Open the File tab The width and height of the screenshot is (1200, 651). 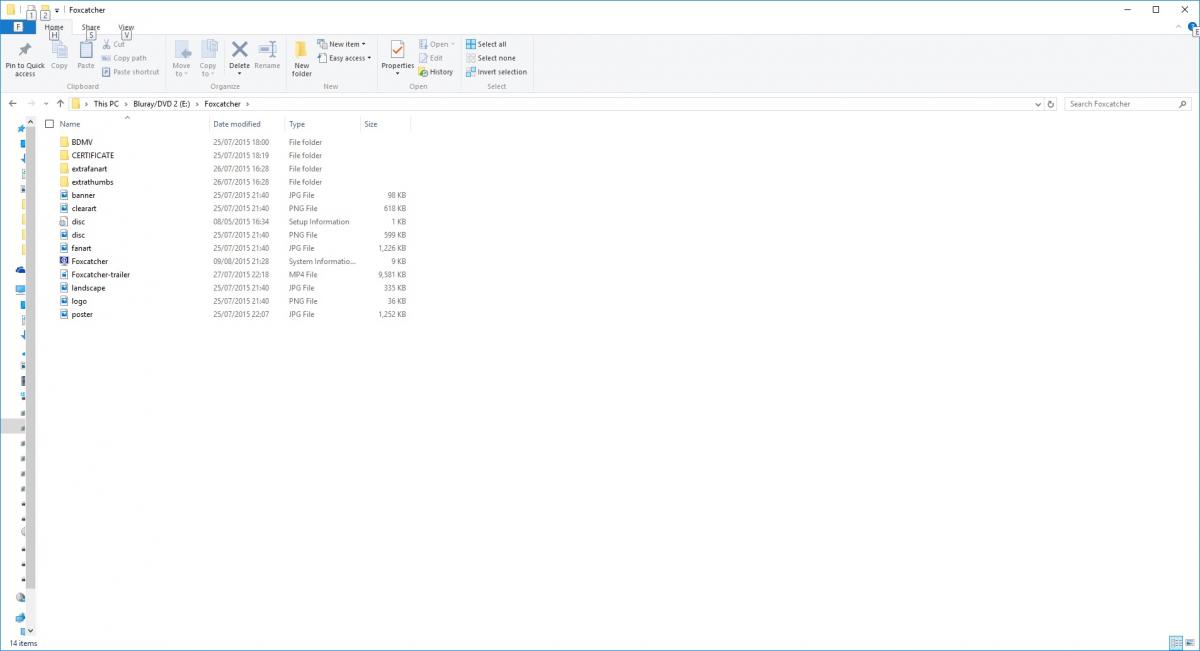tap(18, 27)
